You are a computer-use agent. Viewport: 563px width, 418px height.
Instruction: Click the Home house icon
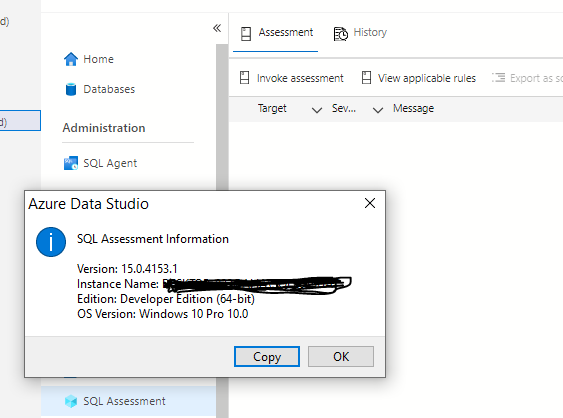71,59
